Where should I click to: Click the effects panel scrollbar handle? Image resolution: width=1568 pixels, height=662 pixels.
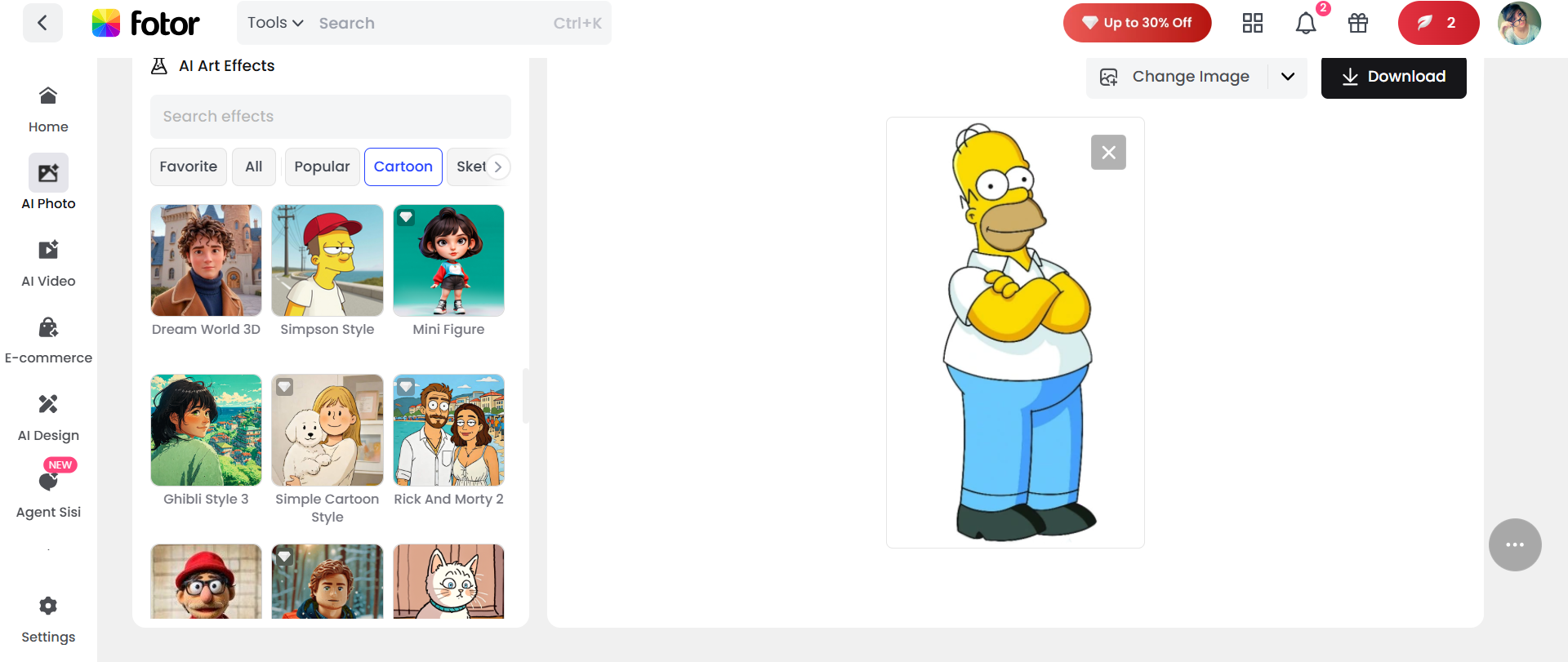click(x=526, y=396)
